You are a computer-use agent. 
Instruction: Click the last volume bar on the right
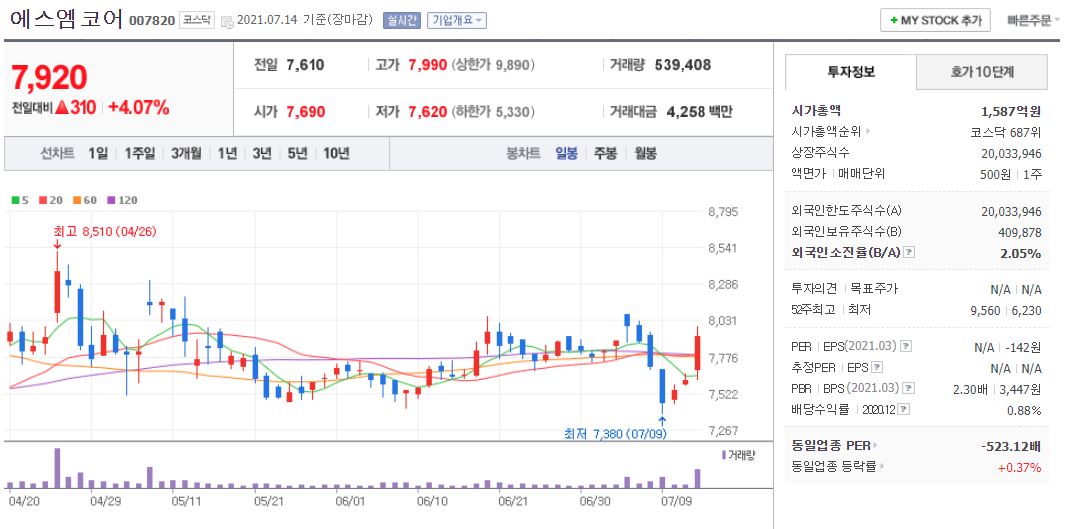click(697, 479)
